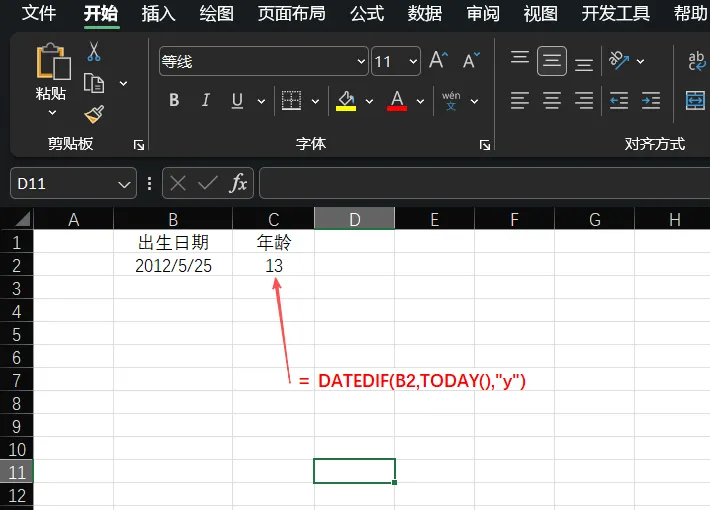The image size is (710, 510).
Task: Increase font size with larger A
Action: (438, 60)
